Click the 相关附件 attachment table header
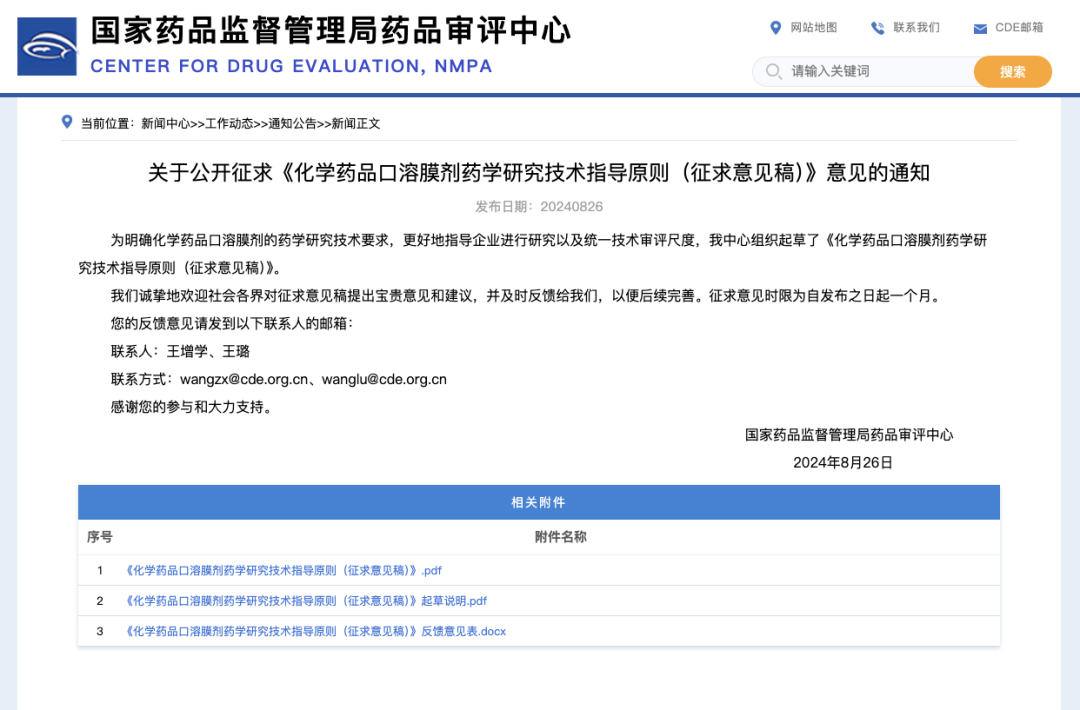The image size is (1080, 710). (539, 502)
